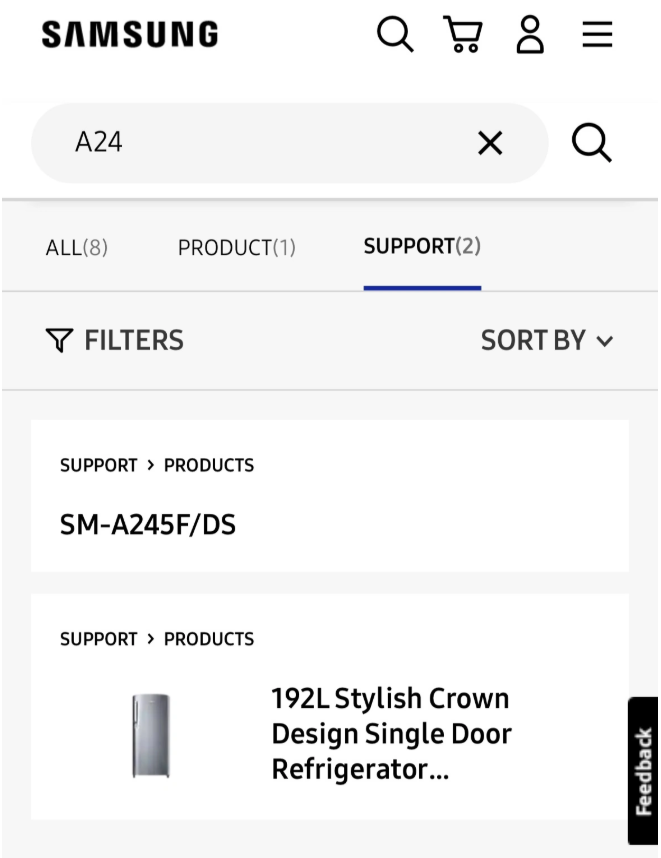Screen dimensions: 661x858
Task: Open the Filters funnel
Action: coord(115,341)
